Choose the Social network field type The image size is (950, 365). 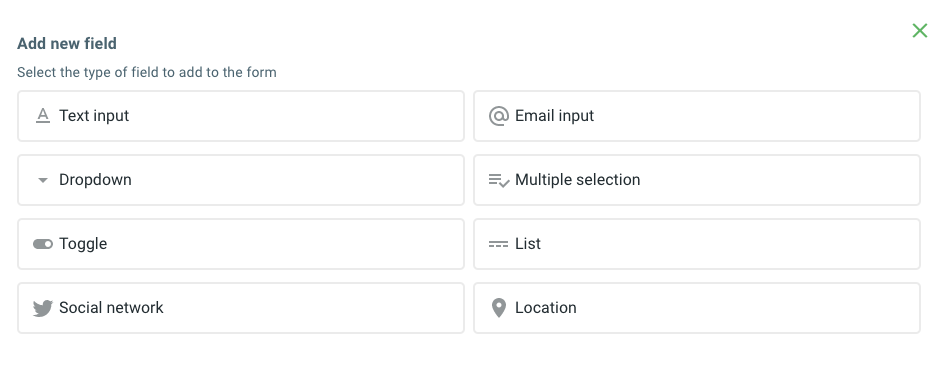(241, 308)
